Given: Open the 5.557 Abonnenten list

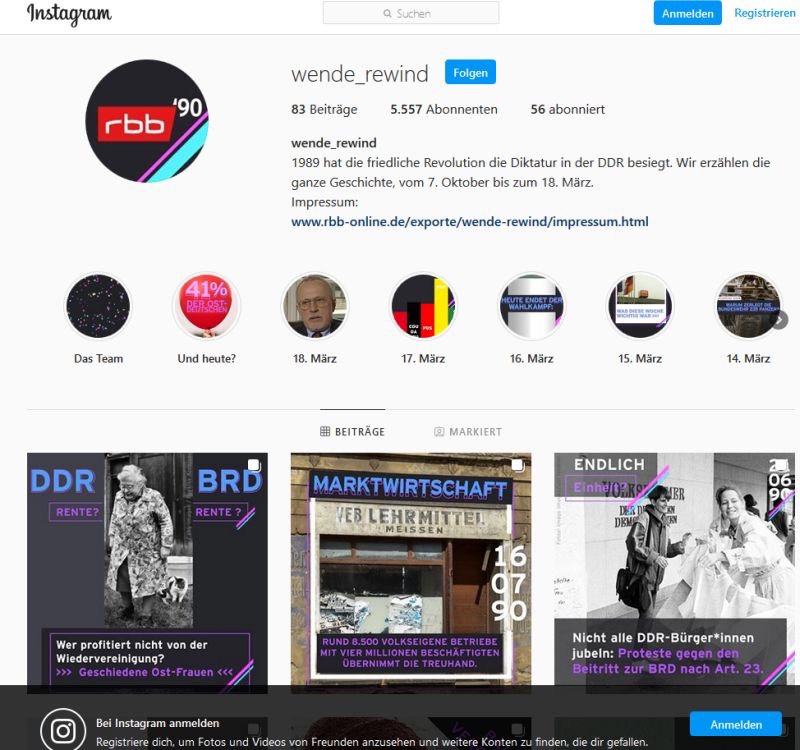Looking at the screenshot, I should (x=444, y=109).
